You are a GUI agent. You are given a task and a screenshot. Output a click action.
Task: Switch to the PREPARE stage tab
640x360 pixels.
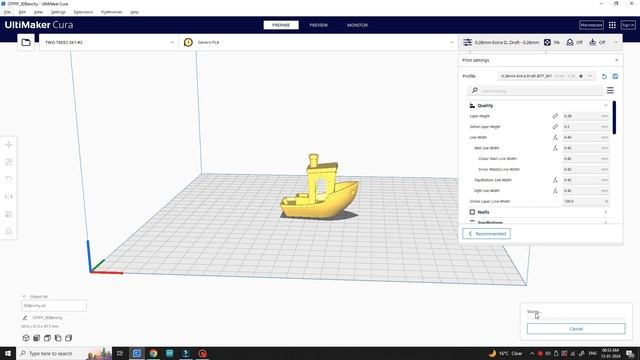click(281, 25)
